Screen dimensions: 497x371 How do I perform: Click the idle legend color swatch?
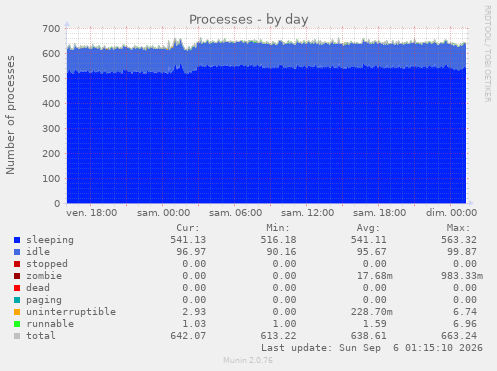pyautogui.click(x=17, y=252)
